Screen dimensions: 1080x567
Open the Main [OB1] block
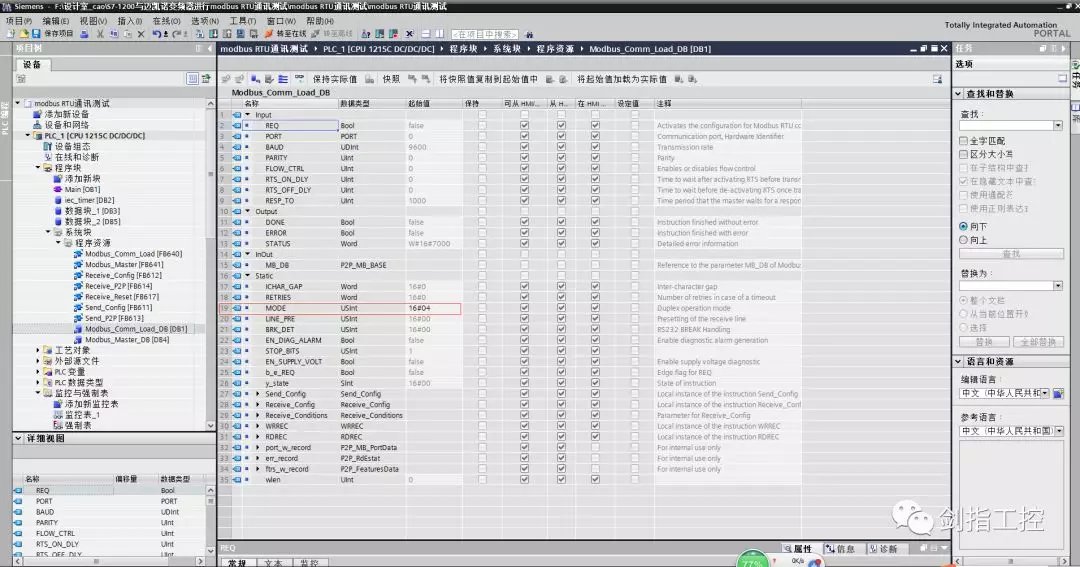pos(83,189)
